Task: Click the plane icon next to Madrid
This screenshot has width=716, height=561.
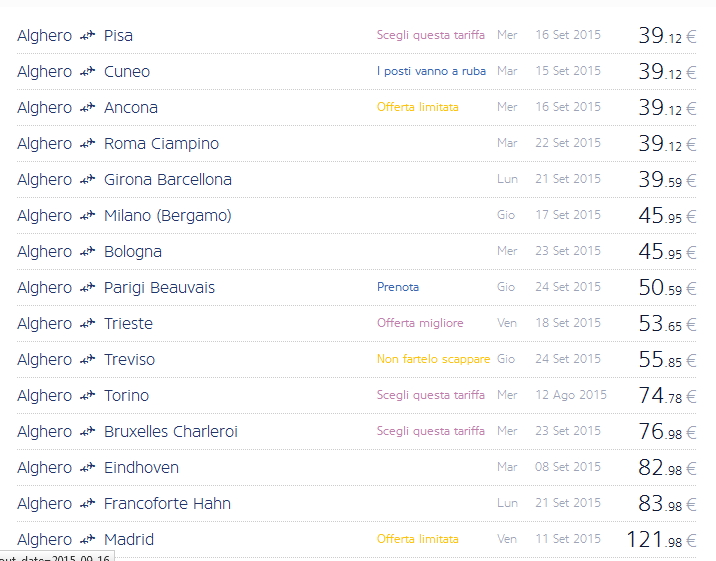Action: click(87, 540)
